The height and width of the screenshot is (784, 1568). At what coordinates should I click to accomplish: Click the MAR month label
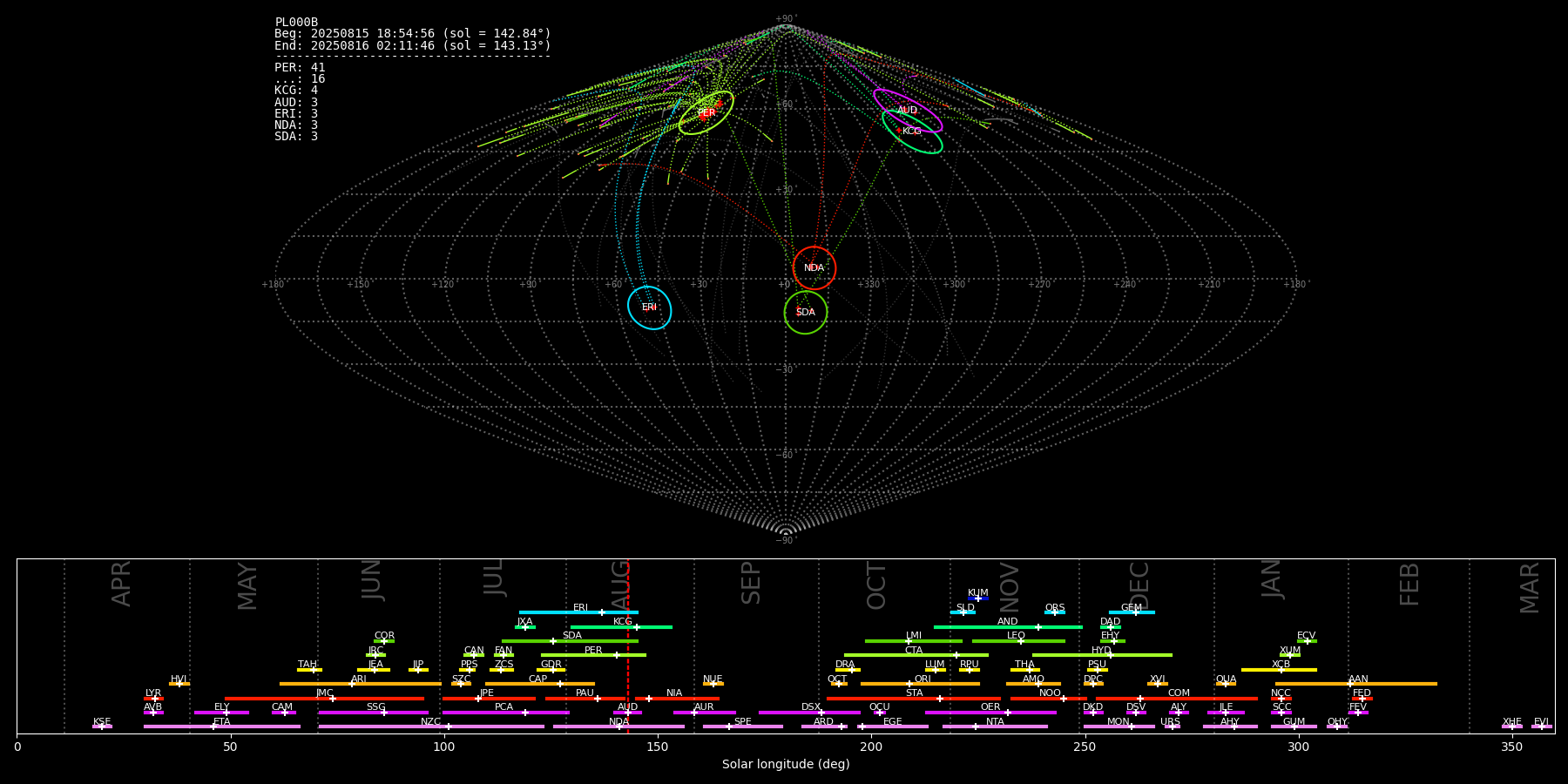(x=1530, y=588)
